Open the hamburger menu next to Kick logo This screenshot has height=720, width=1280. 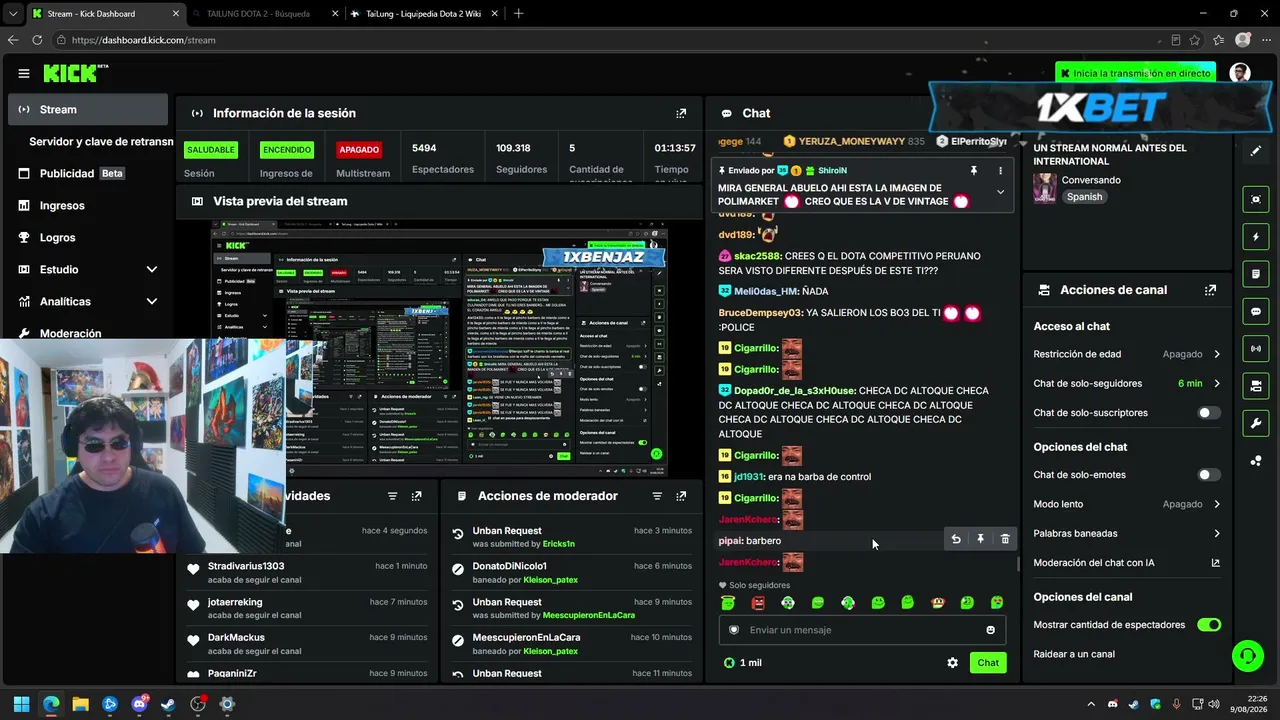[x=24, y=73]
